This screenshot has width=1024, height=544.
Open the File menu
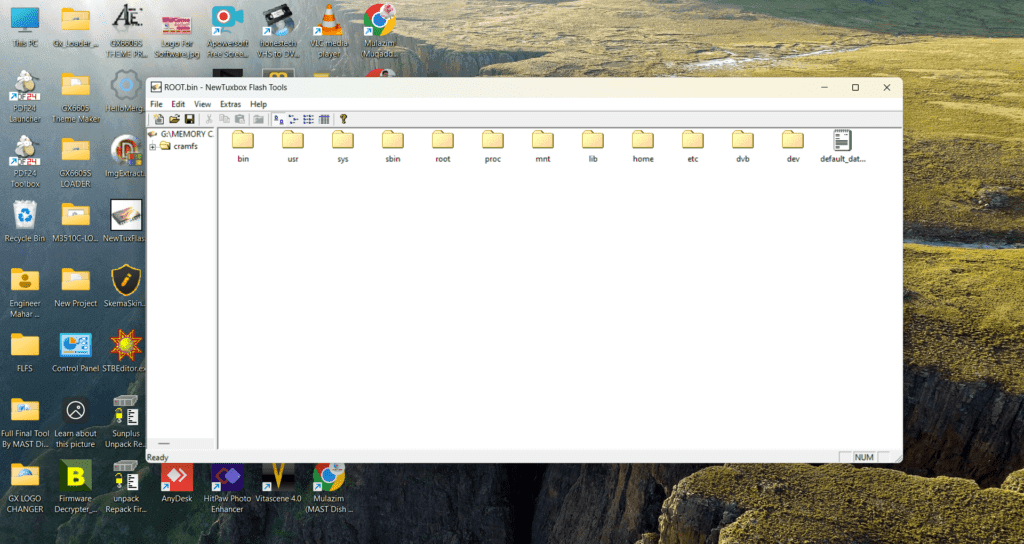tap(156, 104)
